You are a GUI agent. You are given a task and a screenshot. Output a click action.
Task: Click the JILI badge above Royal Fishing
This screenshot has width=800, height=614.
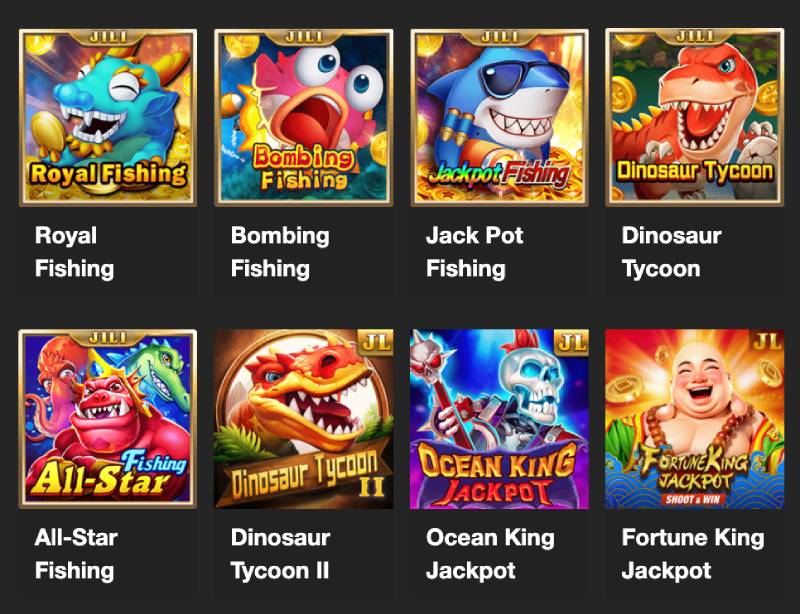coord(108,37)
